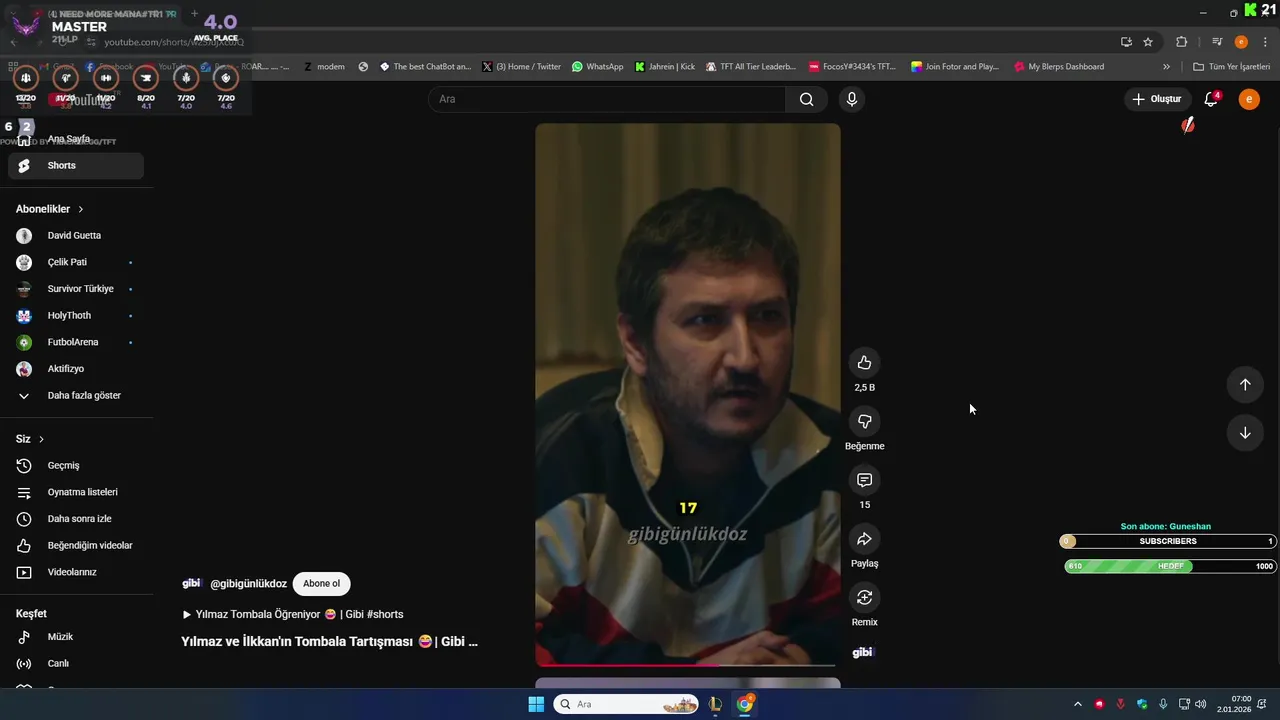Start voice search with the microphone icon
Viewport: 1280px width, 720px height.
(852, 99)
